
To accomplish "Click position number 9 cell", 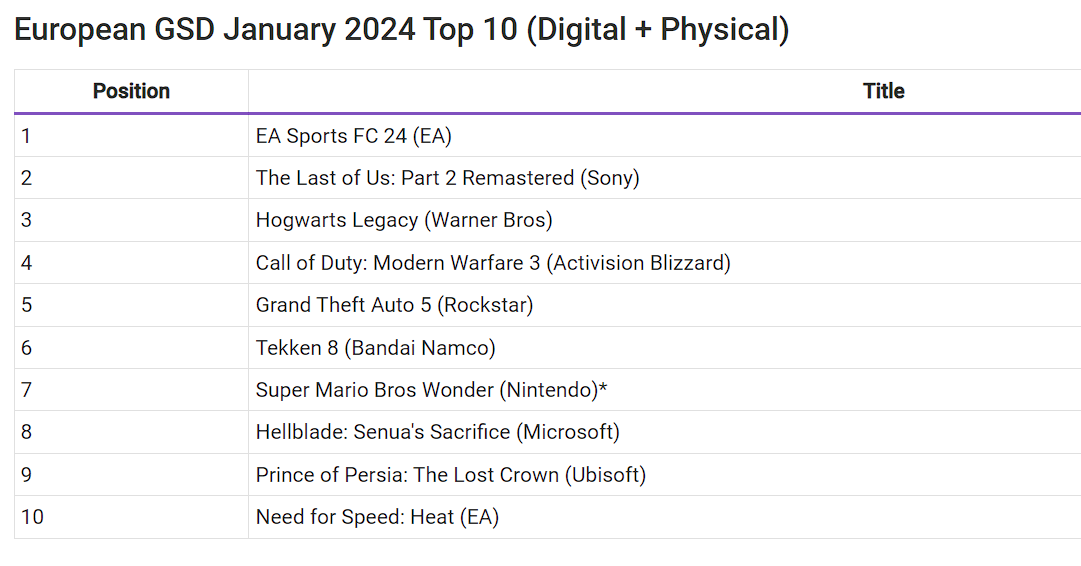I will [x=131, y=474].
